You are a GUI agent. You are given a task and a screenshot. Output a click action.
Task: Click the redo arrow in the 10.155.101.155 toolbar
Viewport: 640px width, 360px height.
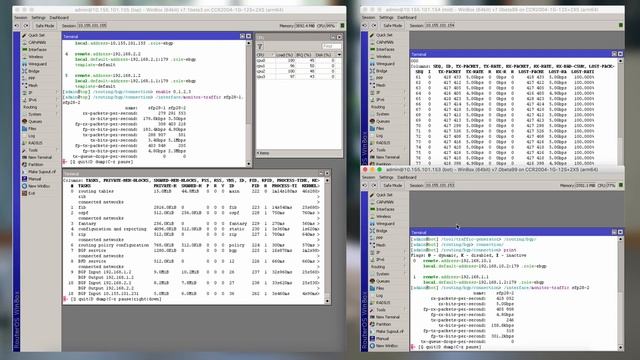[x=26, y=26]
